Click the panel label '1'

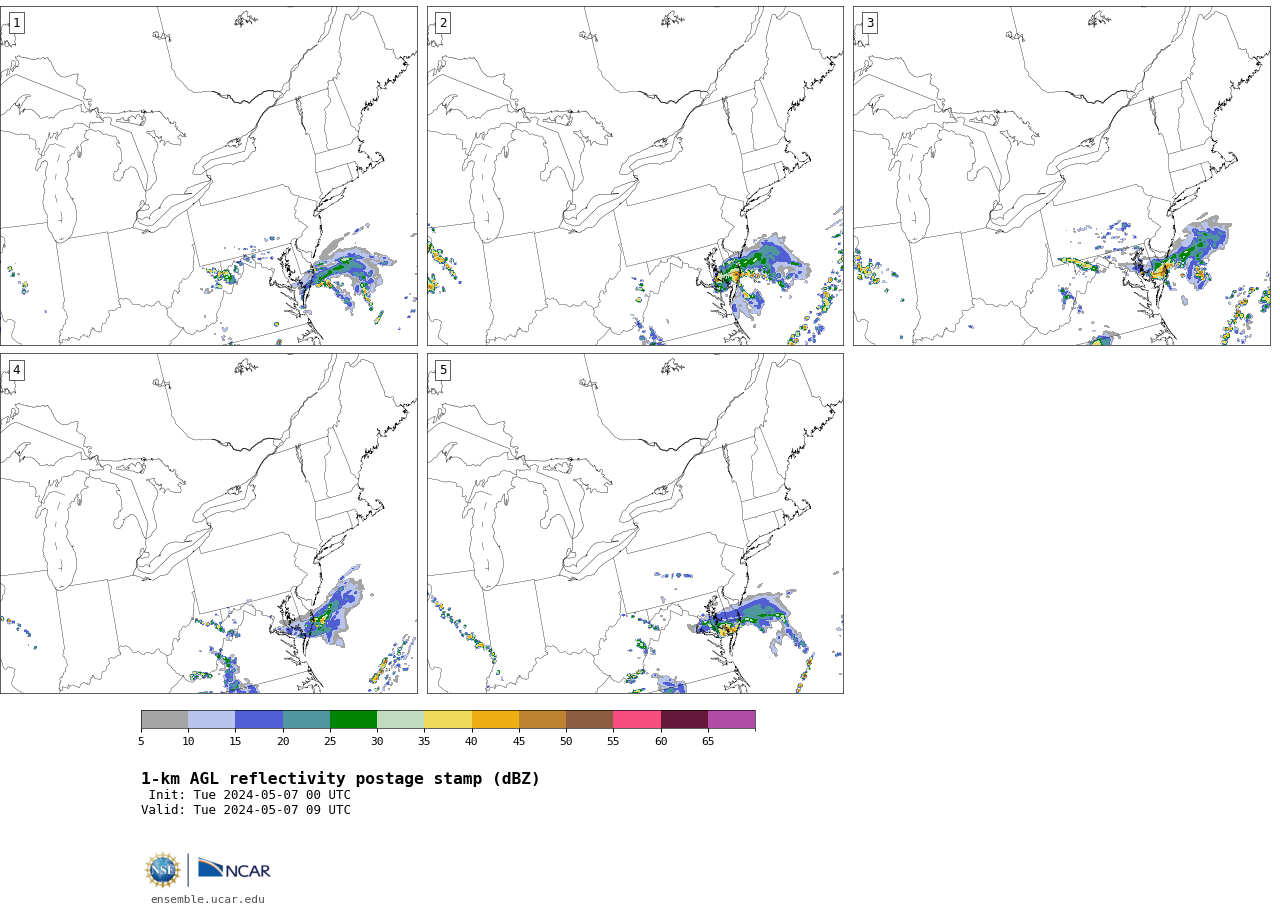click(x=16, y=23)
